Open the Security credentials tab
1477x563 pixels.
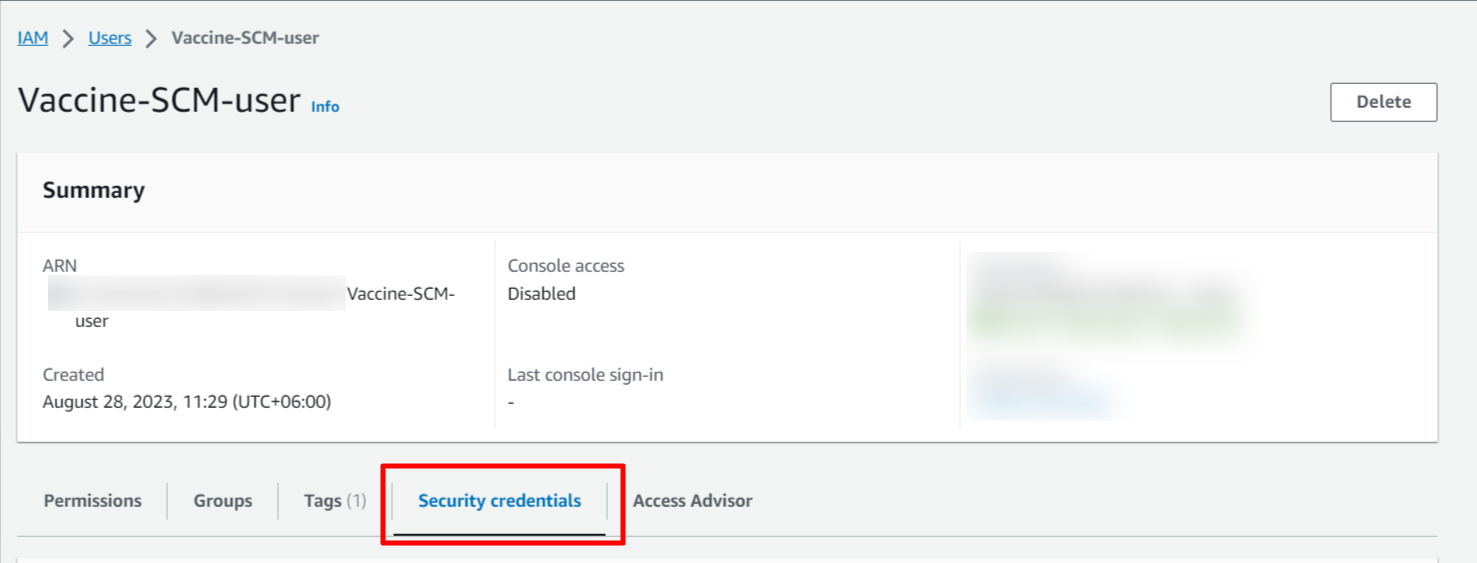click(x=500, y=501)
